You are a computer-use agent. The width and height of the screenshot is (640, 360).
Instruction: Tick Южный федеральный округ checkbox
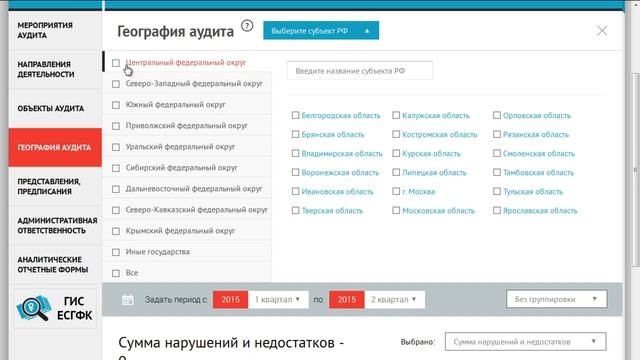[116, 105]
